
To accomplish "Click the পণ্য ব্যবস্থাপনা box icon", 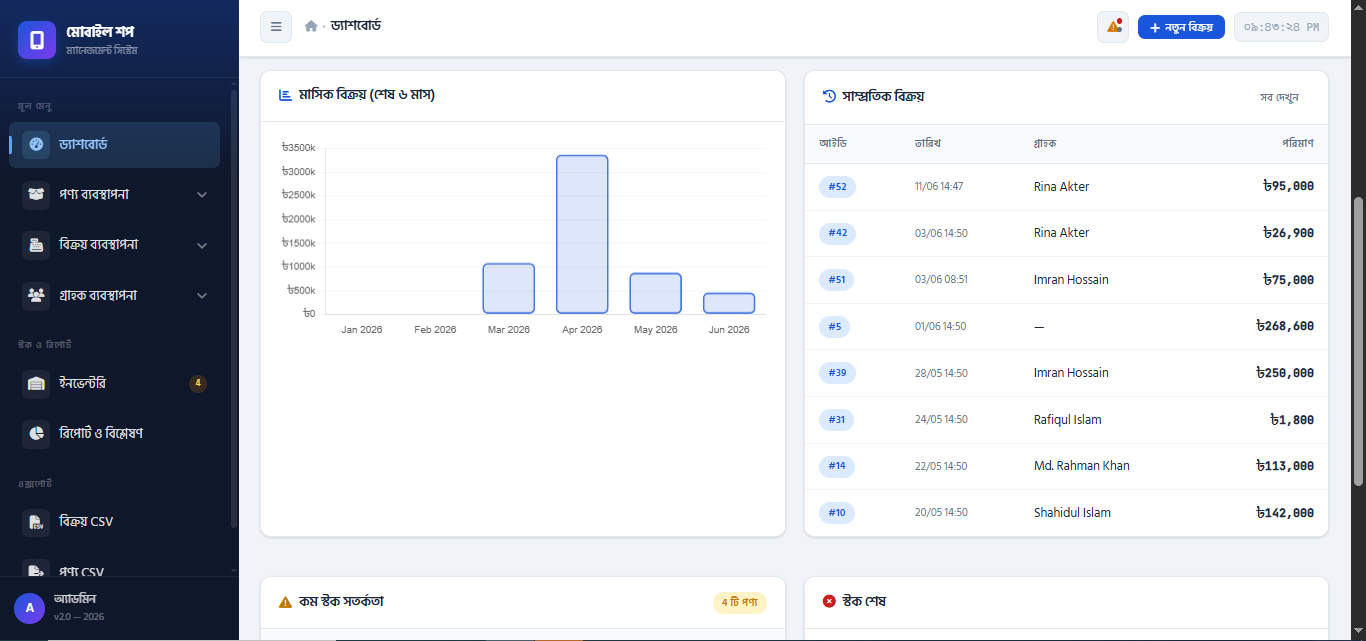I will [x=36, y=195].
